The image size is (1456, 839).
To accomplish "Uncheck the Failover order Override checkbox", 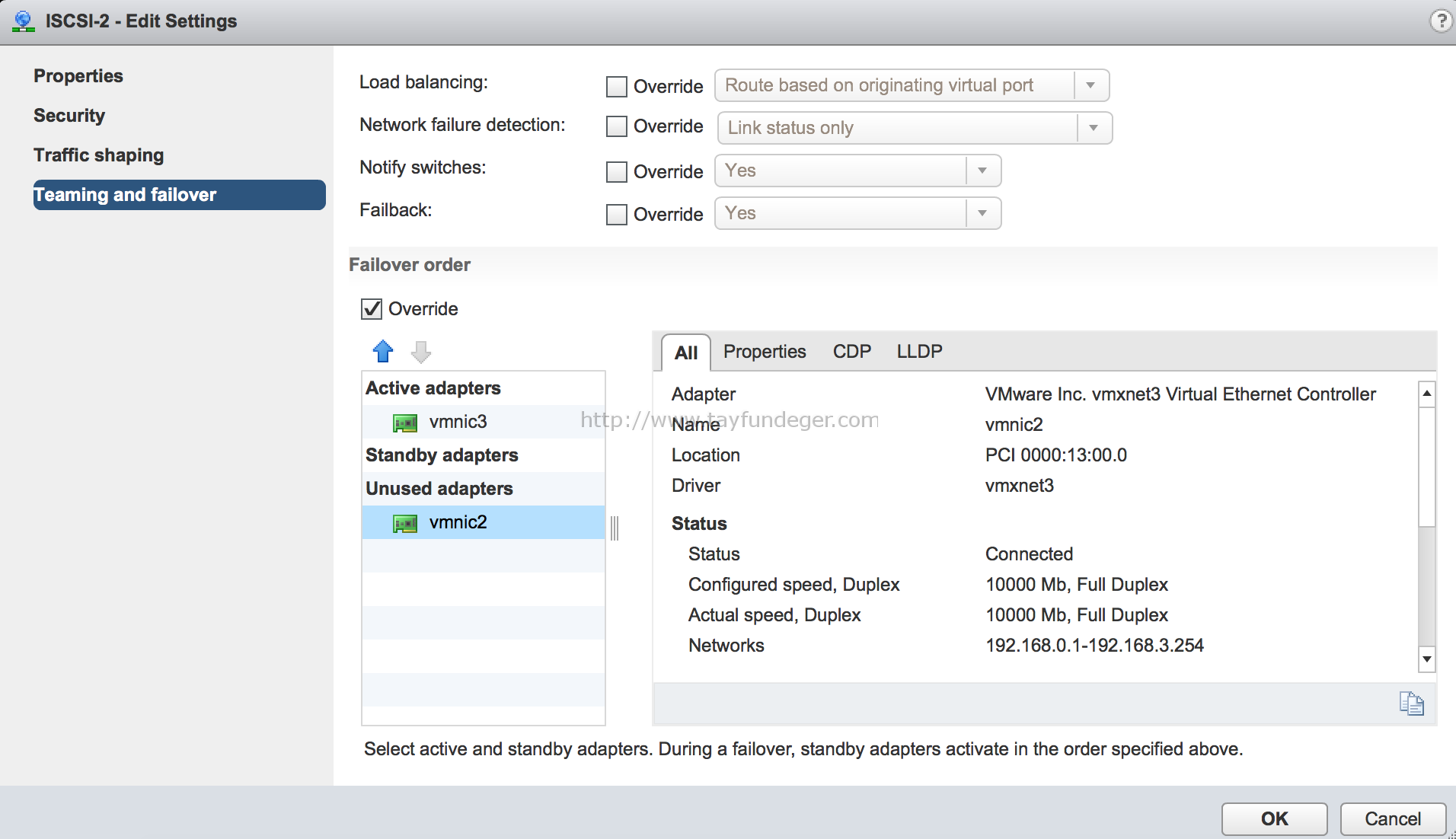I will coord(372,308).
